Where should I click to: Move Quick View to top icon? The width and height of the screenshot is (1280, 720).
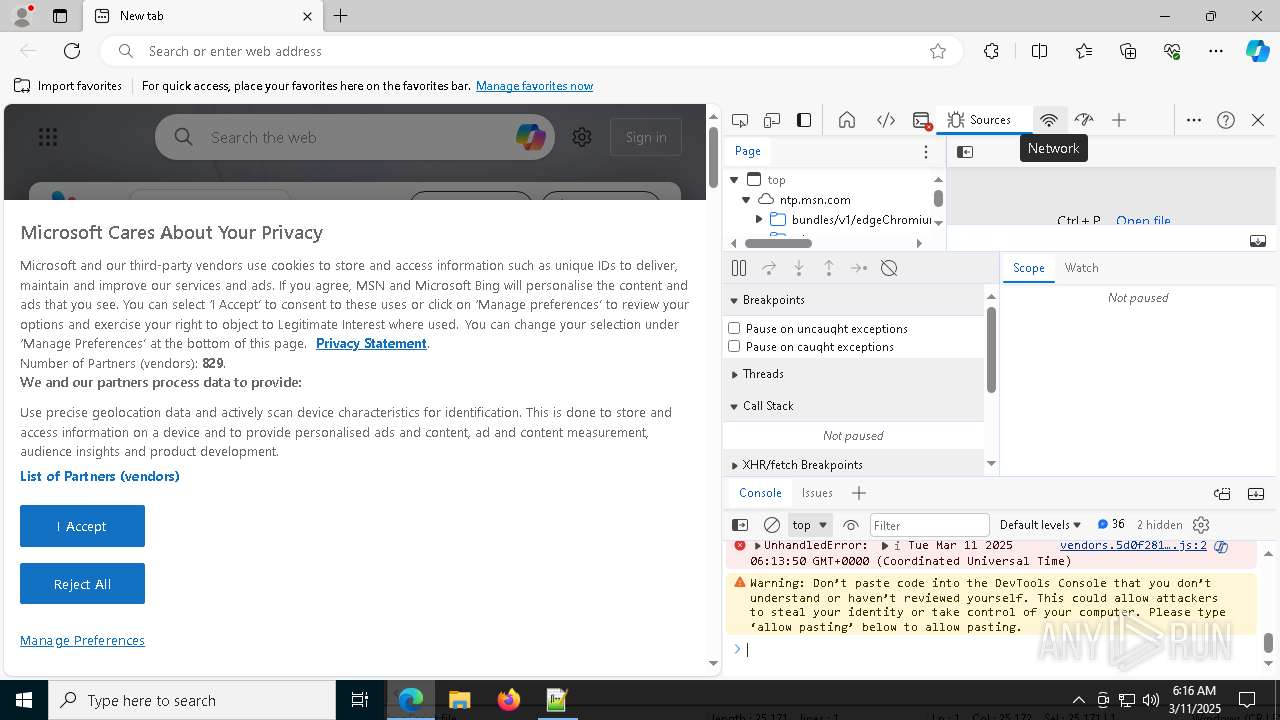1222,493
